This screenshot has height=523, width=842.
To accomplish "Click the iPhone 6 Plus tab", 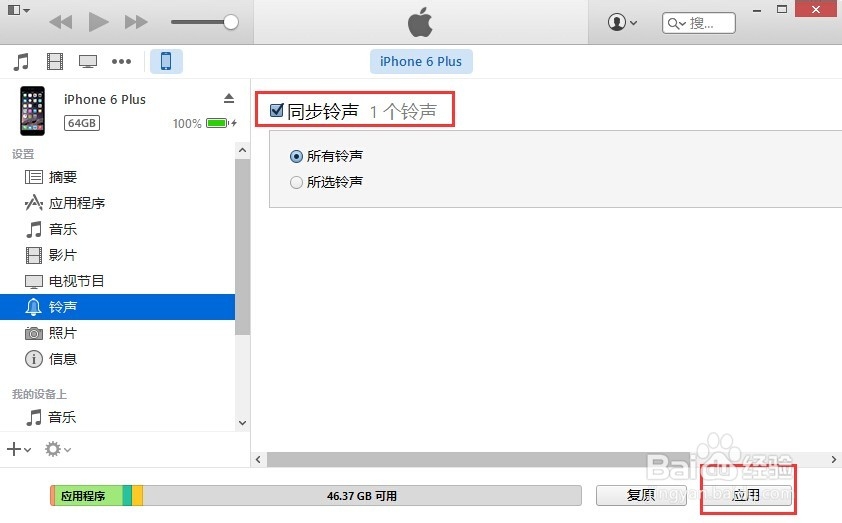I will (x=421, y=62).
